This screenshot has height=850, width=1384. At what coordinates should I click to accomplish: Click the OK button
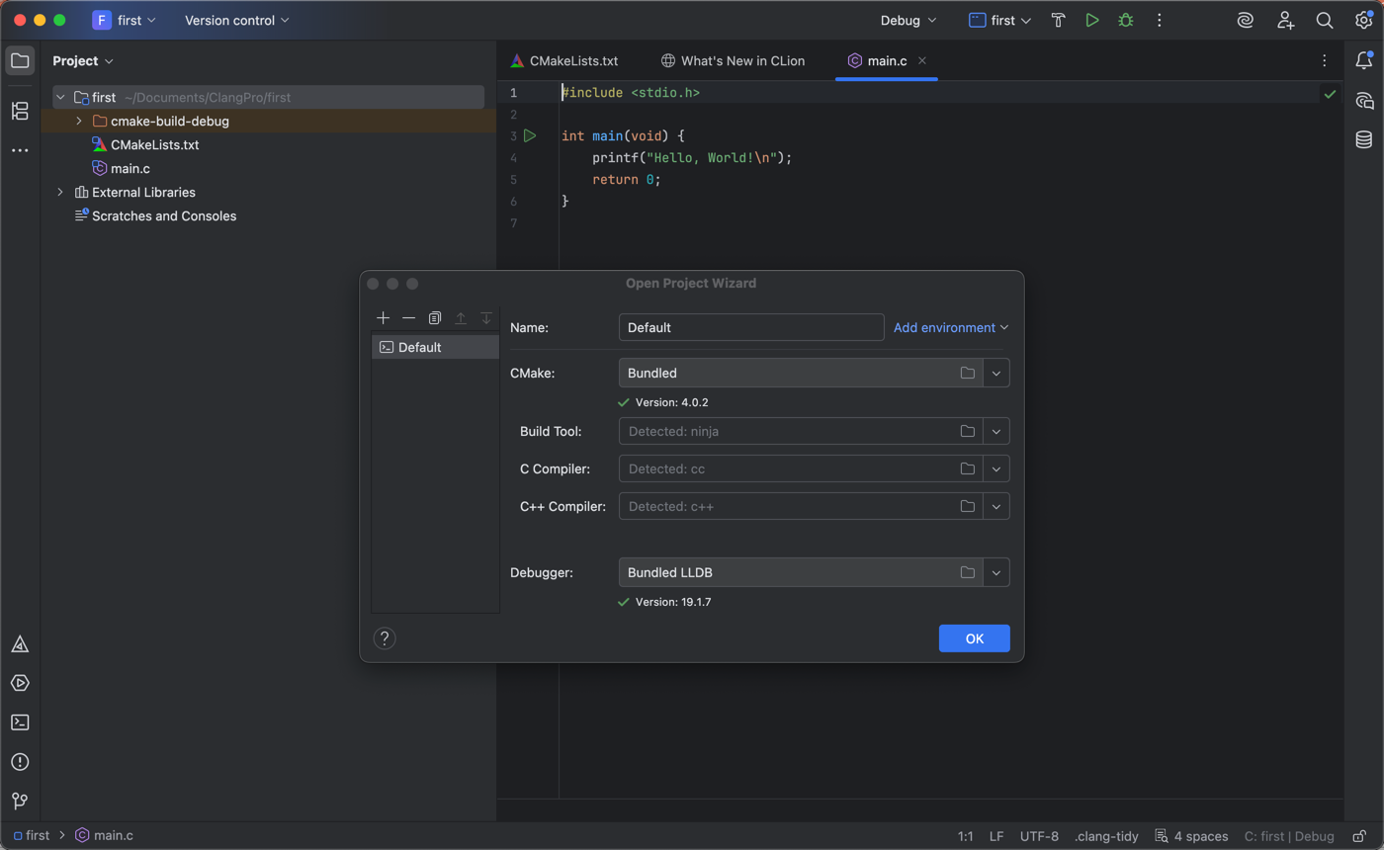[974, 639]
